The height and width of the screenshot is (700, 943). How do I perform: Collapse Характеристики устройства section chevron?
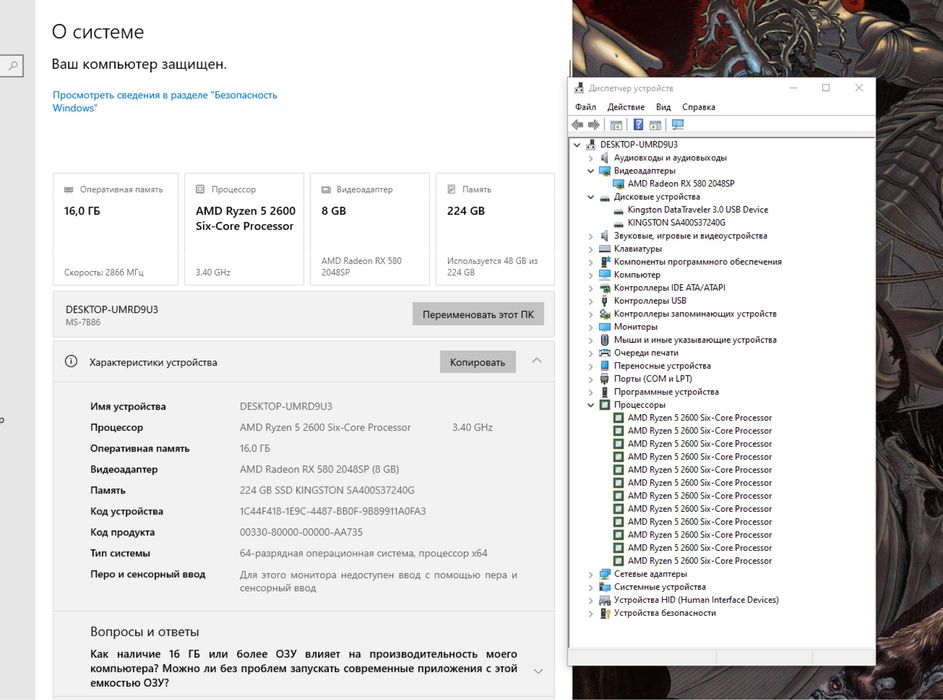[537, 361]
